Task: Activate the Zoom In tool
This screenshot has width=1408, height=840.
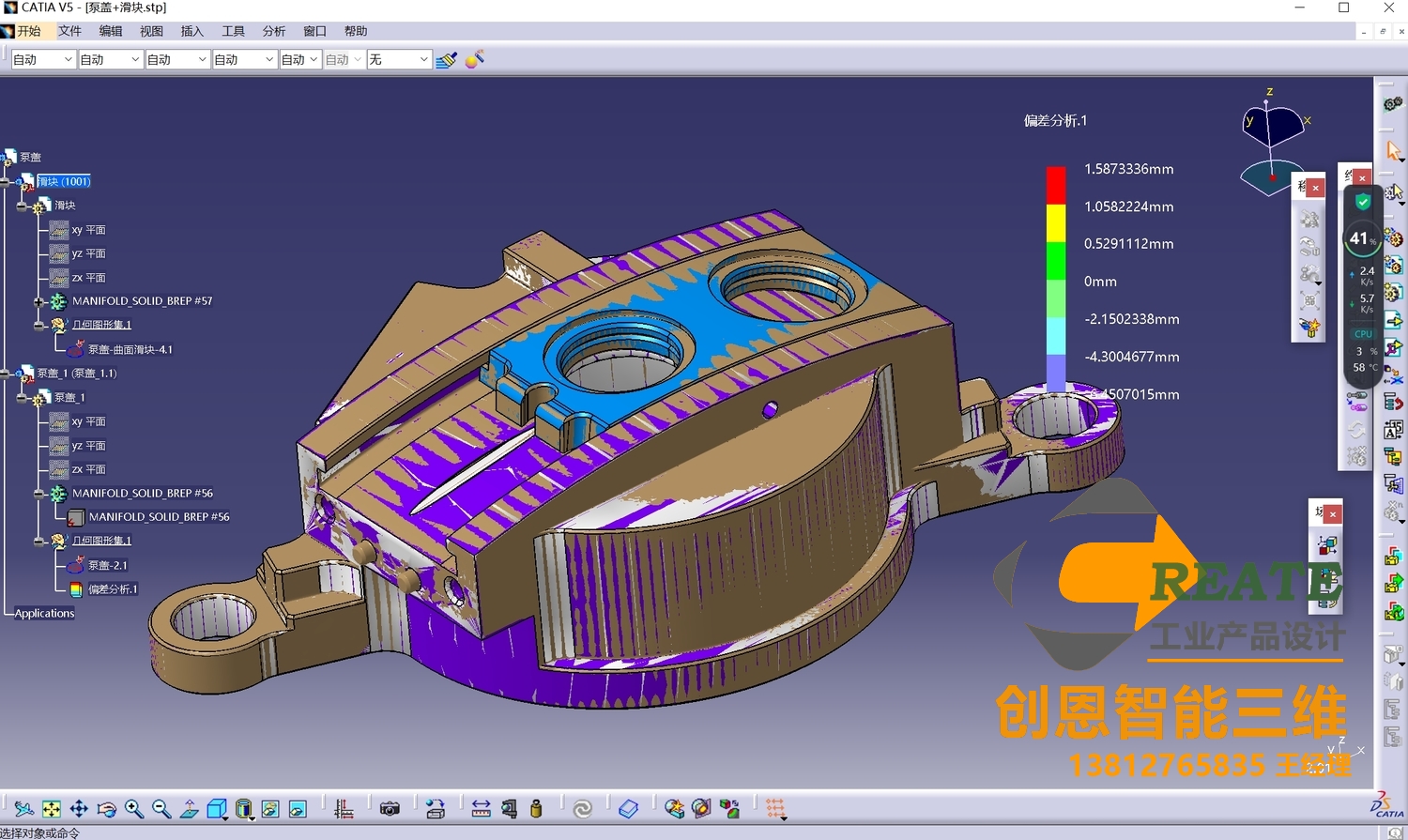Action: click(134, 809)
